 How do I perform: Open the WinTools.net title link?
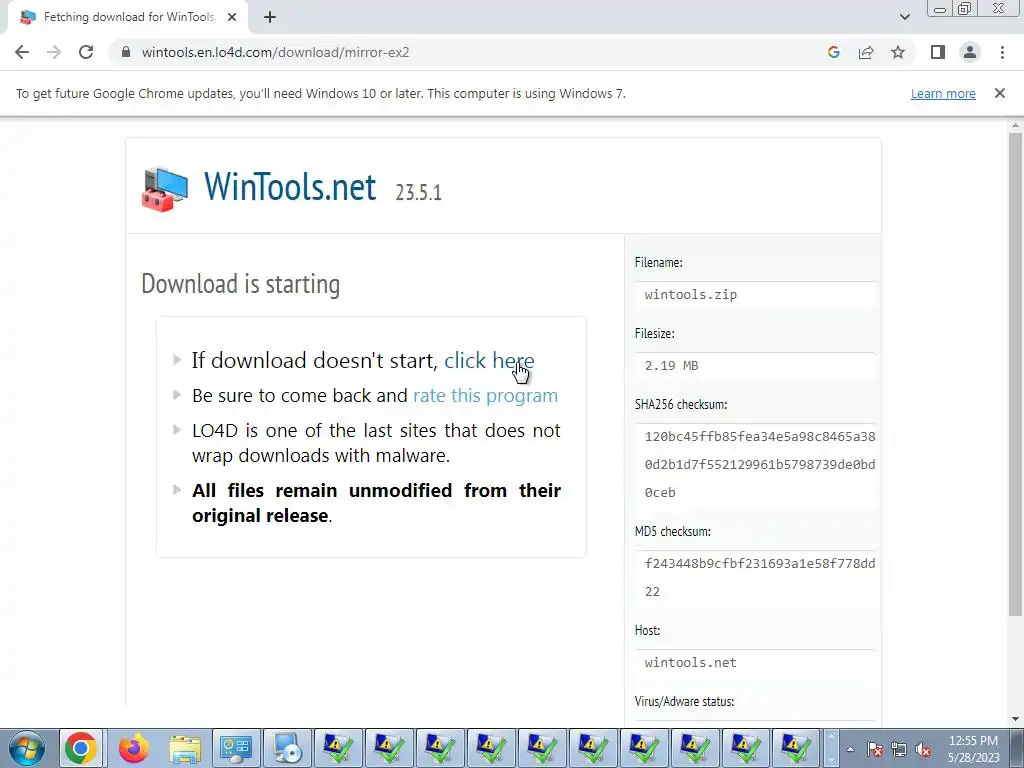[290, 187]
